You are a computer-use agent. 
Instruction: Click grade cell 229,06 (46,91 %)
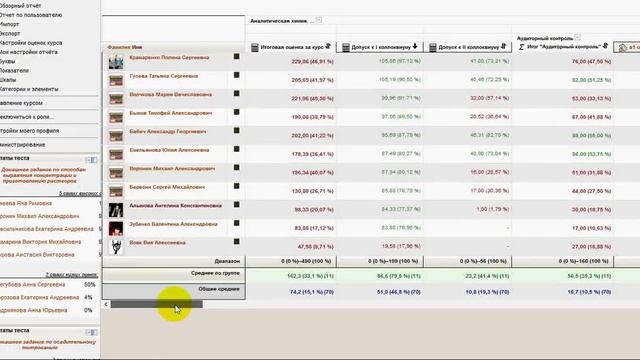point(312,62)
